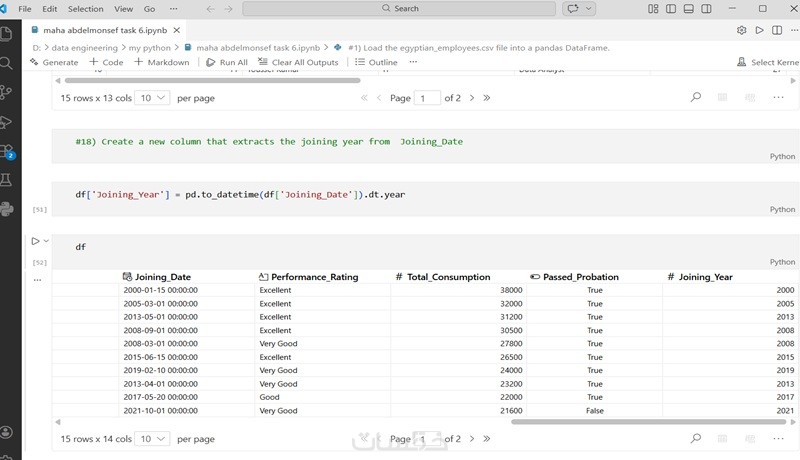The image size is (800, 460).
Task: Open the Explorer view in the activity bar
Action: [x=6, y=34]
